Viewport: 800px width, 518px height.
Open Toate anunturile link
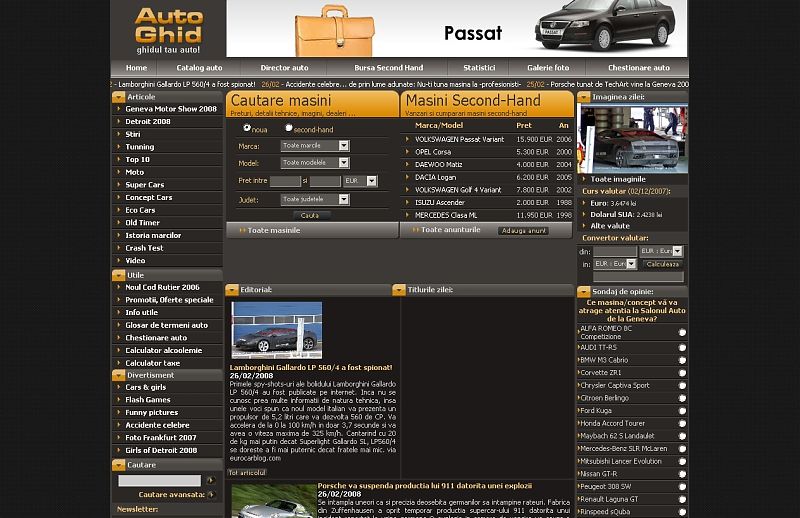coord(451,230)
